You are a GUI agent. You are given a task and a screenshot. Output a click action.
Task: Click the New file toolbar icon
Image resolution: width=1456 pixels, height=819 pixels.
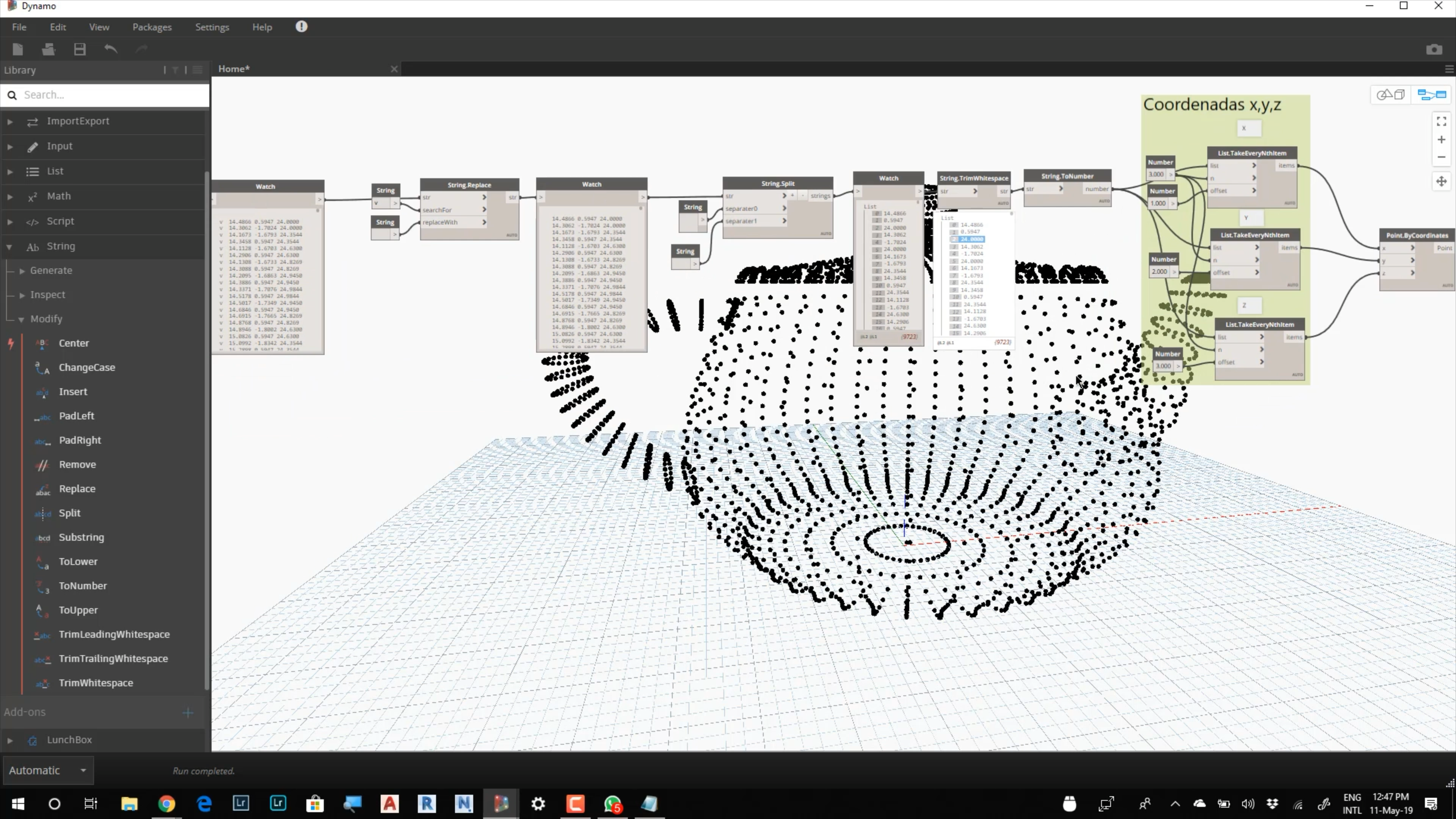(17, 49)
